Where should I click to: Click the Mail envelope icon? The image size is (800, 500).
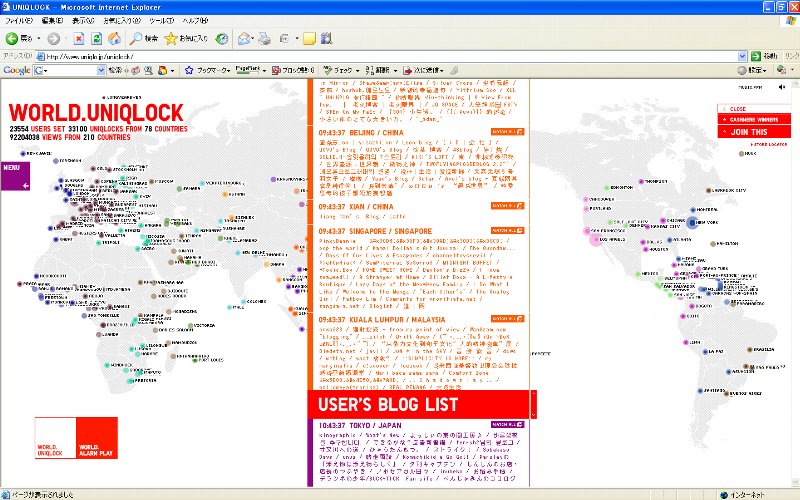[x=244, y=38]
